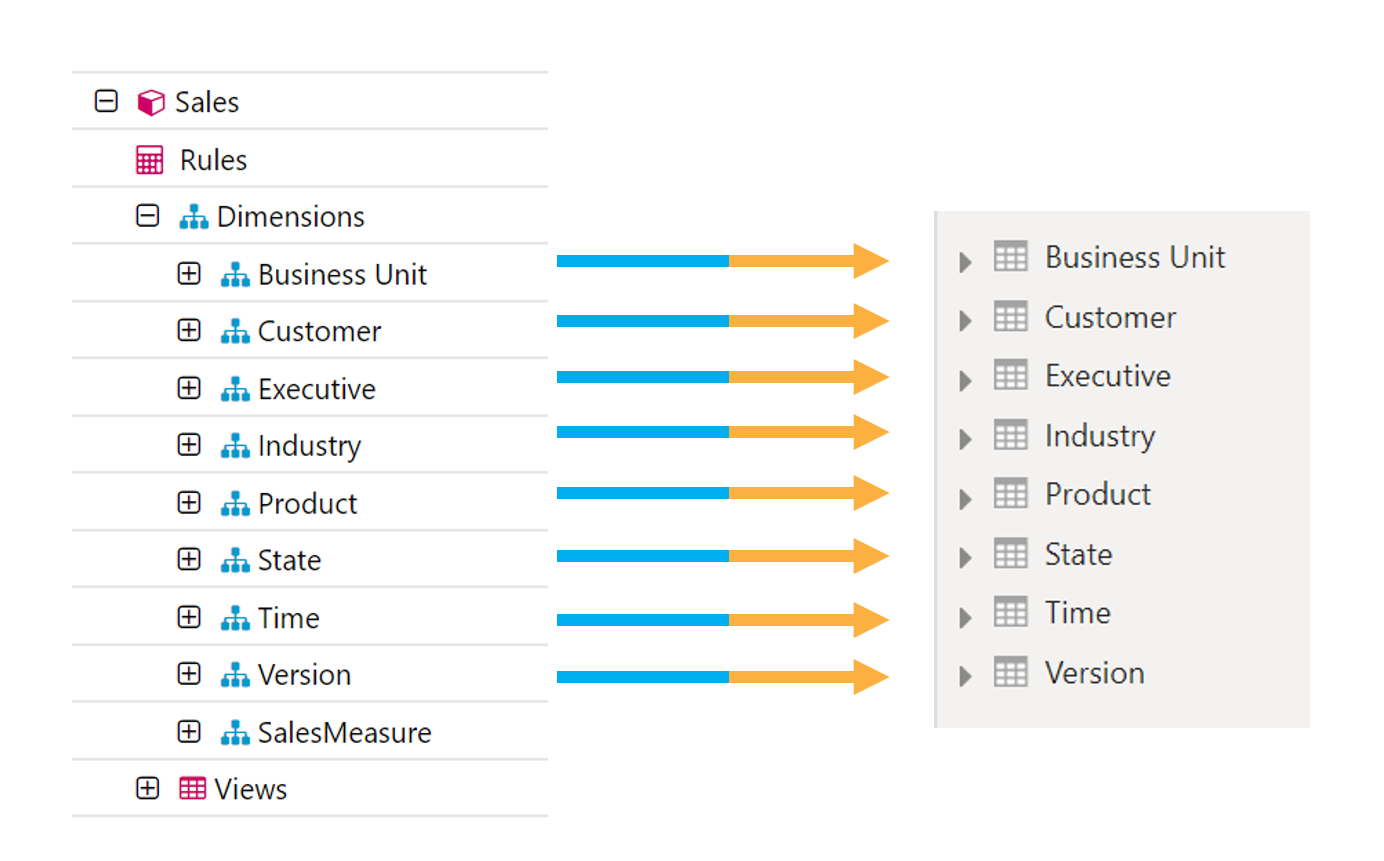Collapse the Dimensions tree node

148,216
